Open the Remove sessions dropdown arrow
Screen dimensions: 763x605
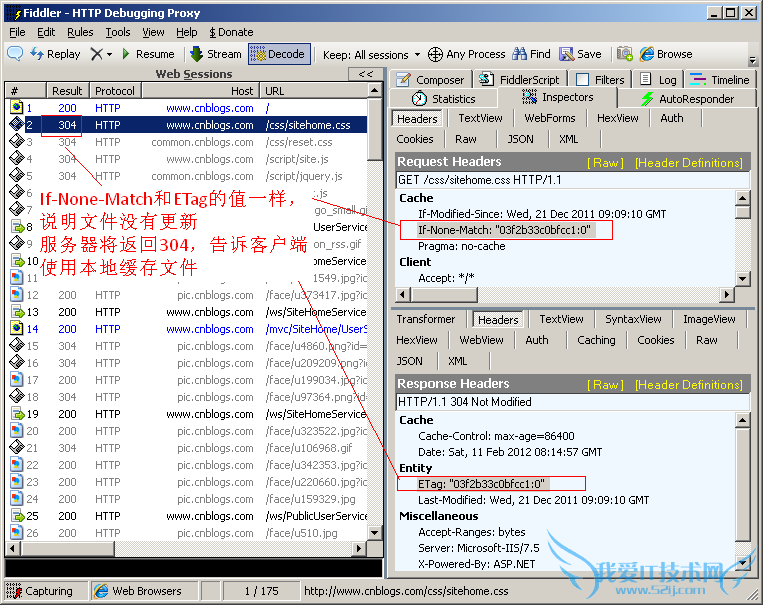click(109, 54)
